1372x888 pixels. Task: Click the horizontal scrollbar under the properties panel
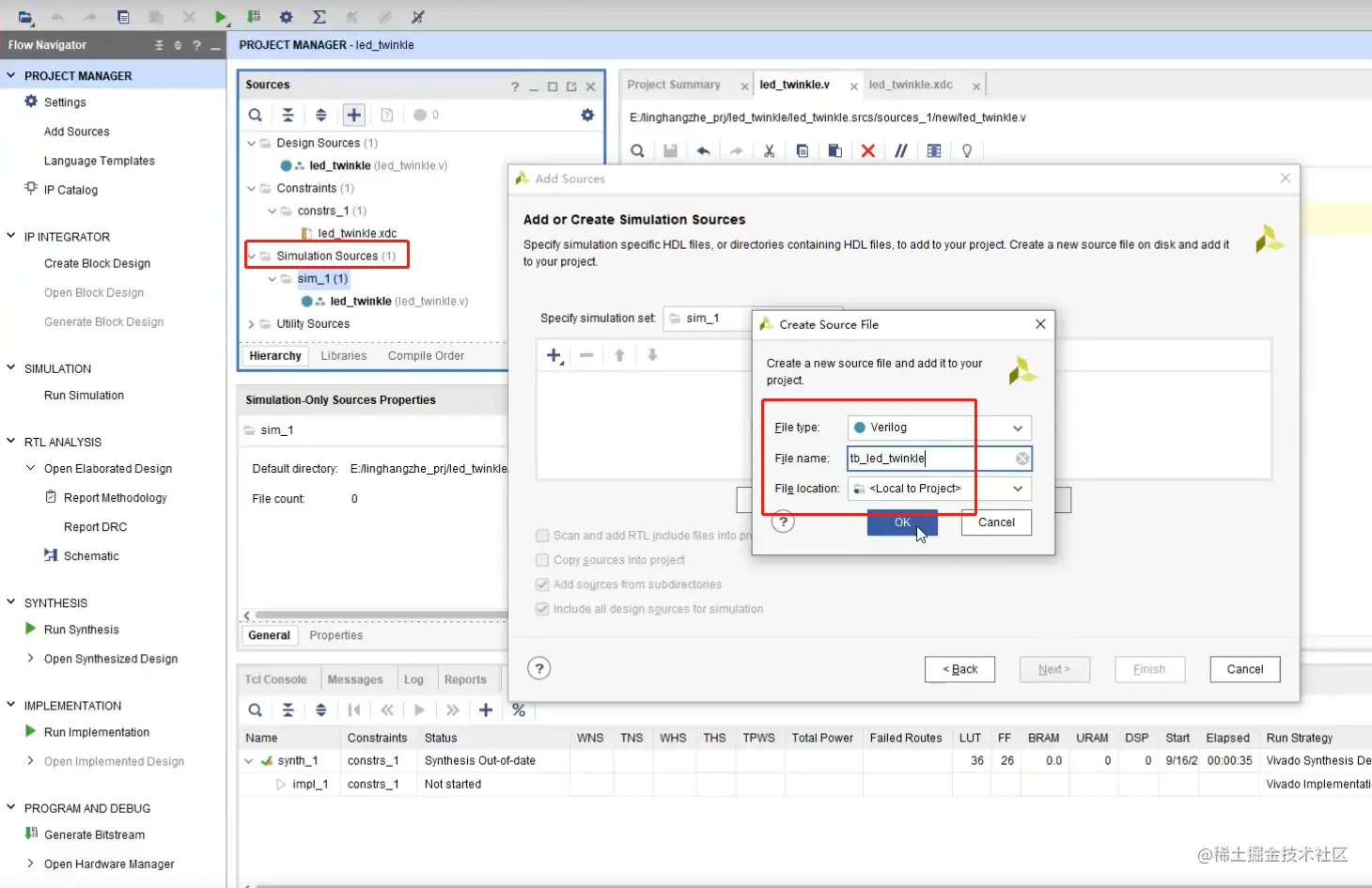pos(381,615)
